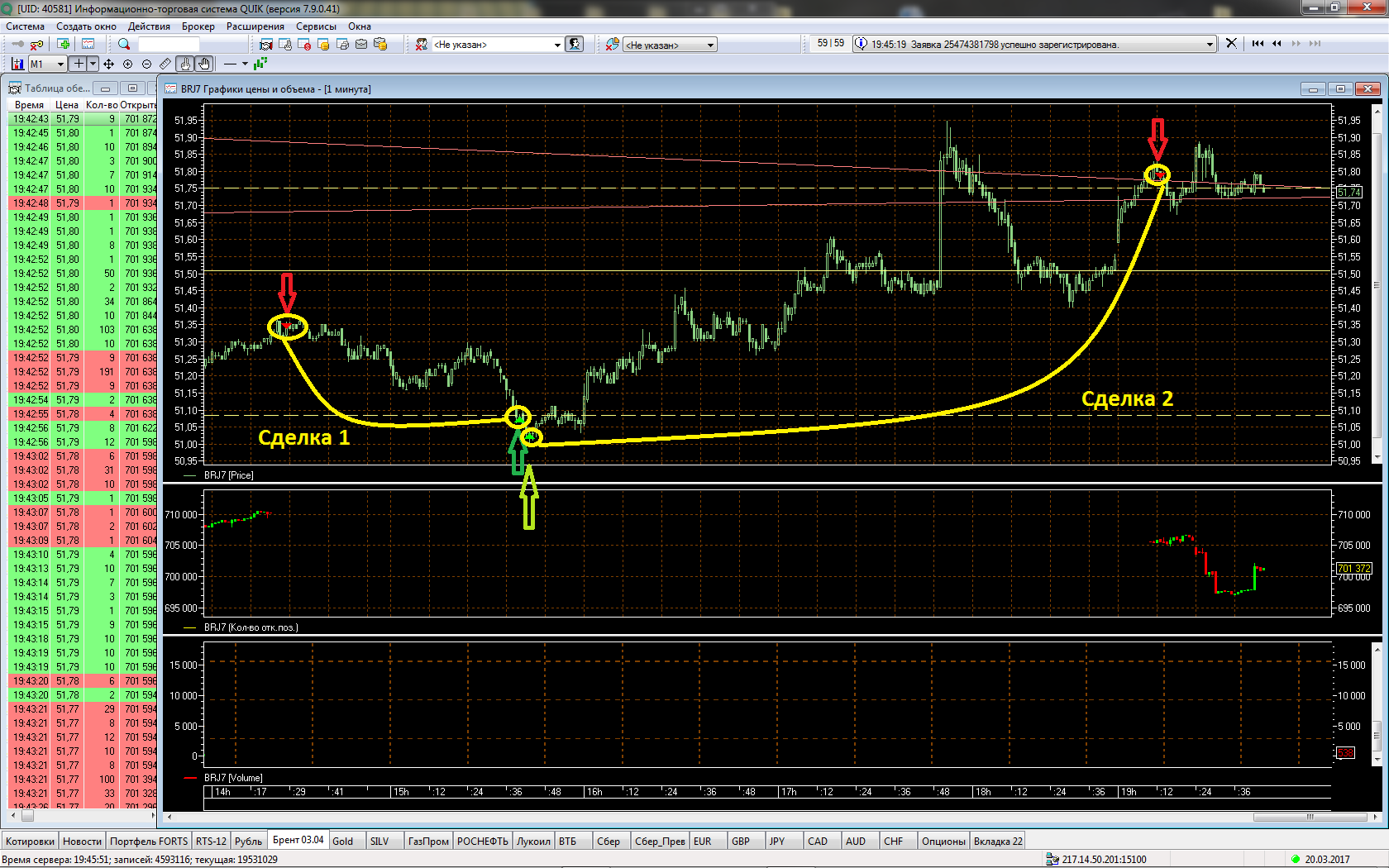This screenshot has width=1389, height=868.
Task: Click the Время column header
Action: tap(30, 105)
